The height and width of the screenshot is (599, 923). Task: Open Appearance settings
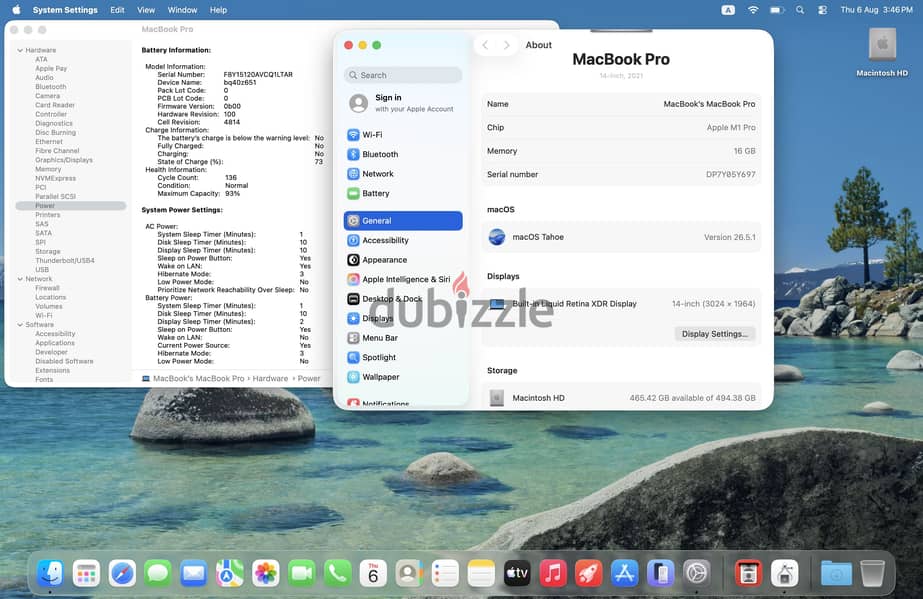pos(403,259)
